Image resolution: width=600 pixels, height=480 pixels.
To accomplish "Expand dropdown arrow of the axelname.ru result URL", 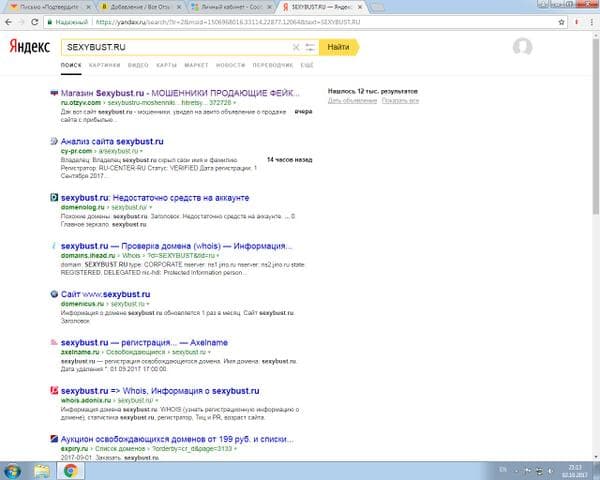I will click(209, 352).
